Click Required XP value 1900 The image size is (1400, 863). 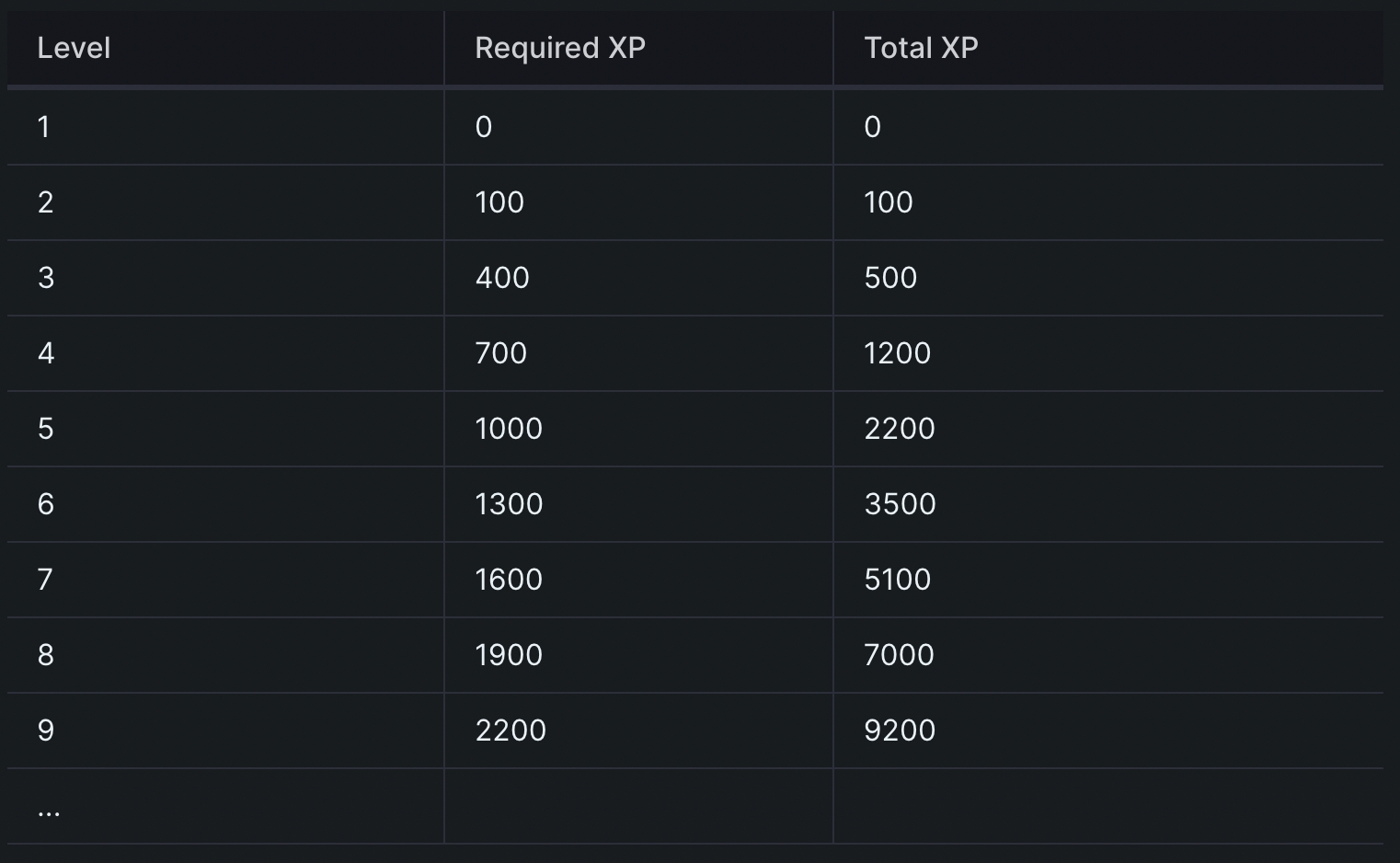(509, 655)
